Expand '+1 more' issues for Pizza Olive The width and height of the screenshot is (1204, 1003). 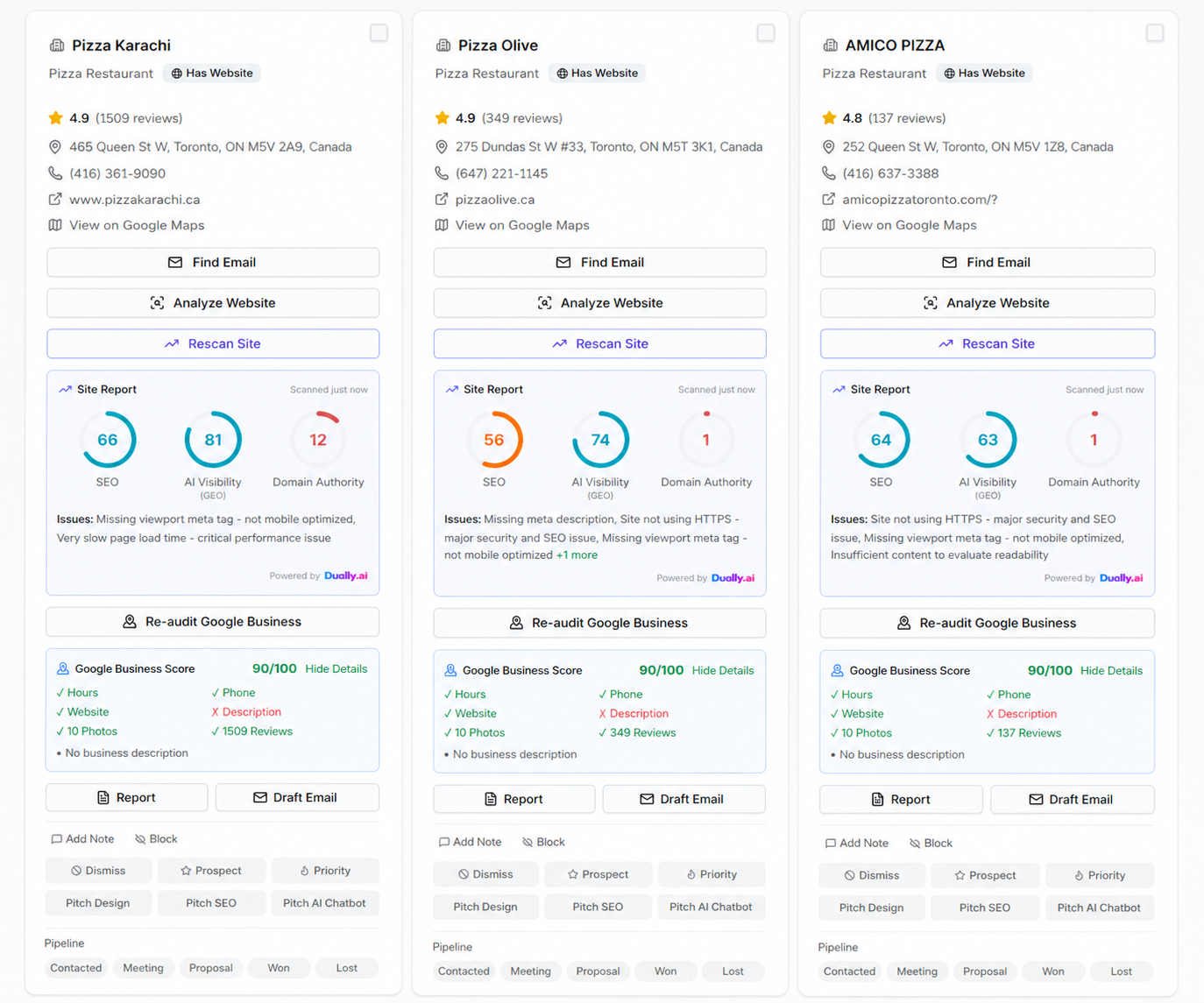click(577, 554)
